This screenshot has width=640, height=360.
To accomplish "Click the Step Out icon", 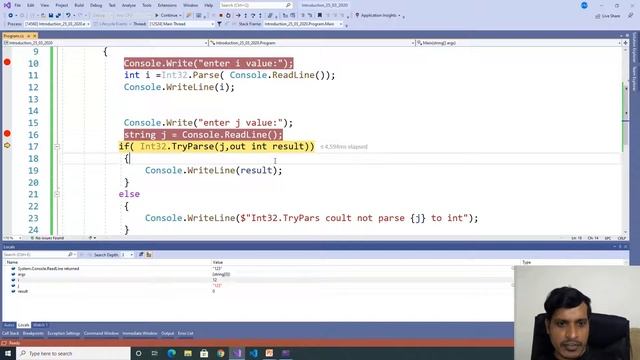I will pos(260,16).
